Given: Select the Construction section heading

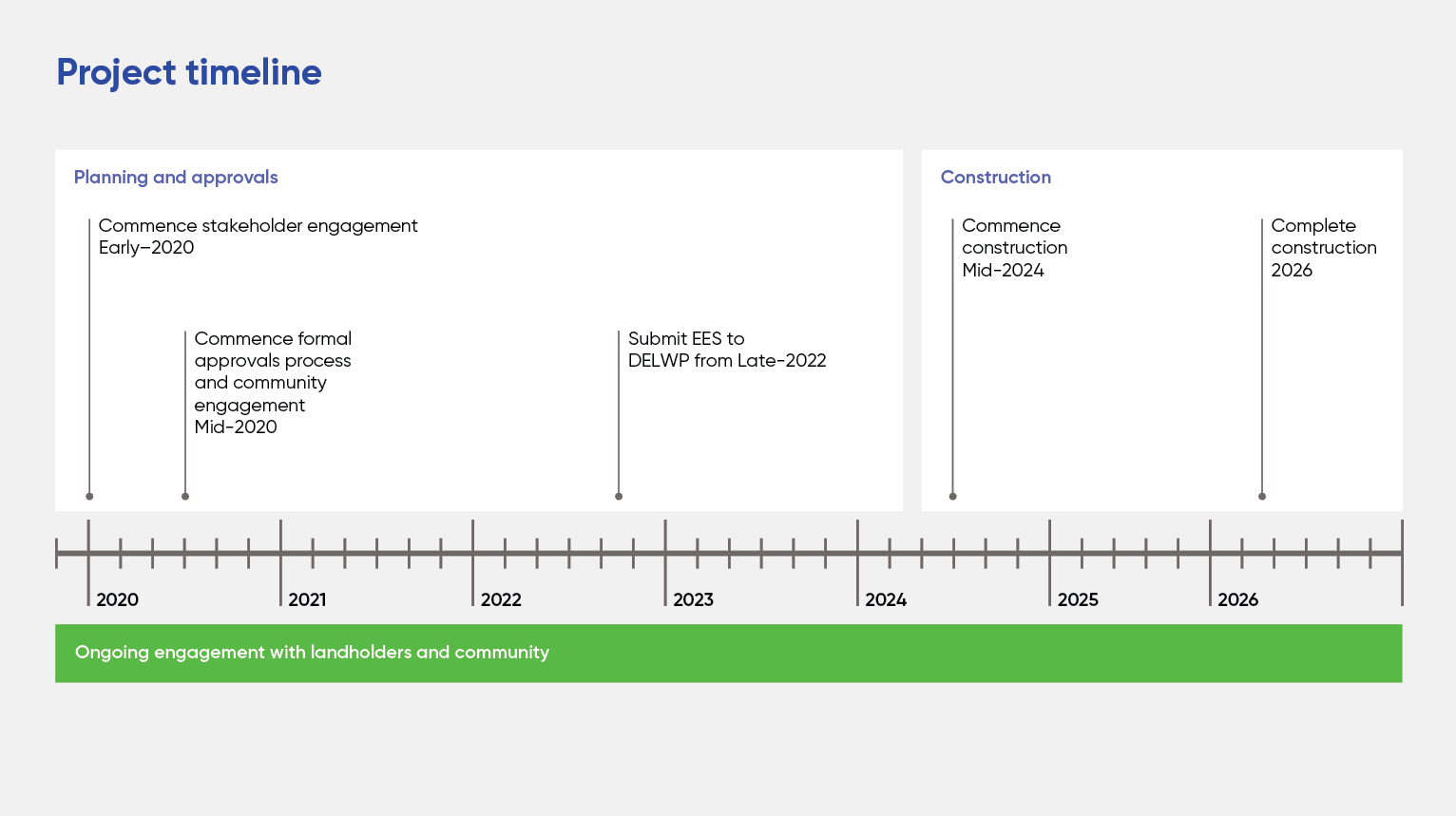Looking at the screenshot, I should tap(996, 178).
